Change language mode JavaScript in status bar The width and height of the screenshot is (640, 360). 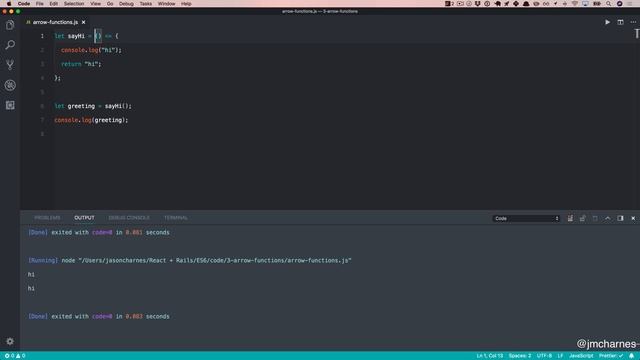(x=581, y=356)
